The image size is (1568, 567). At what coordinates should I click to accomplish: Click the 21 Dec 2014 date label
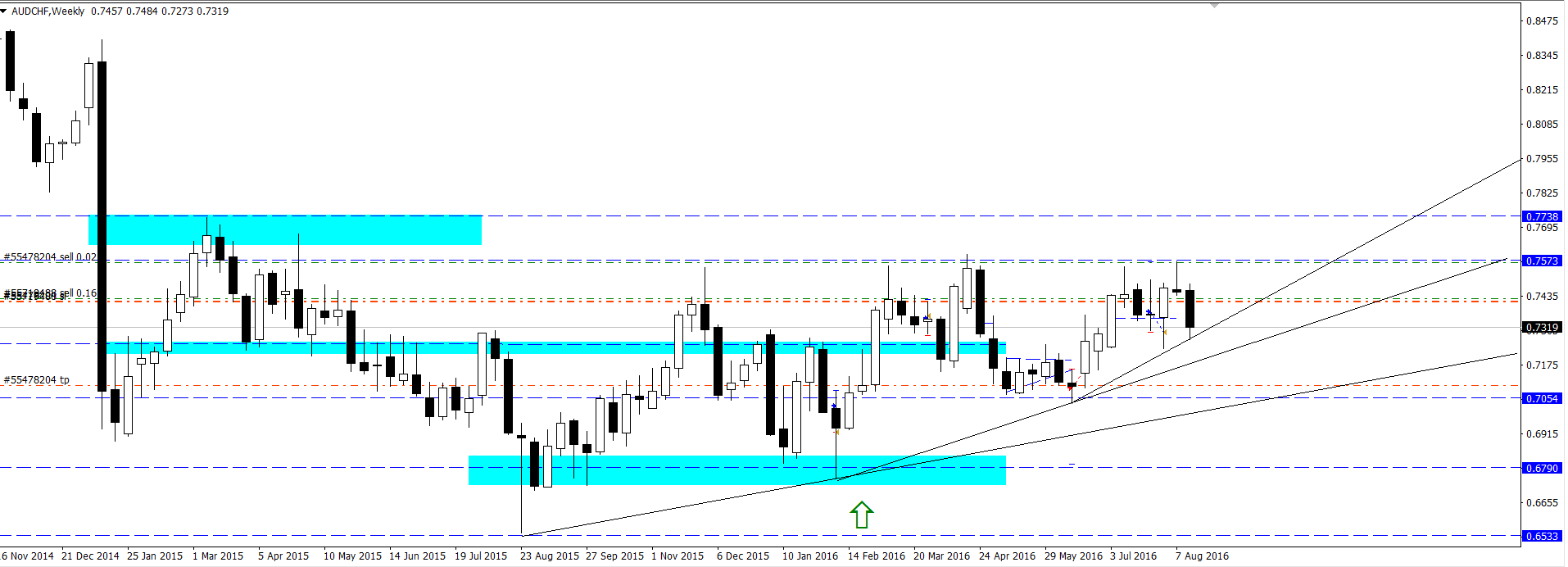tap(90, 556)
